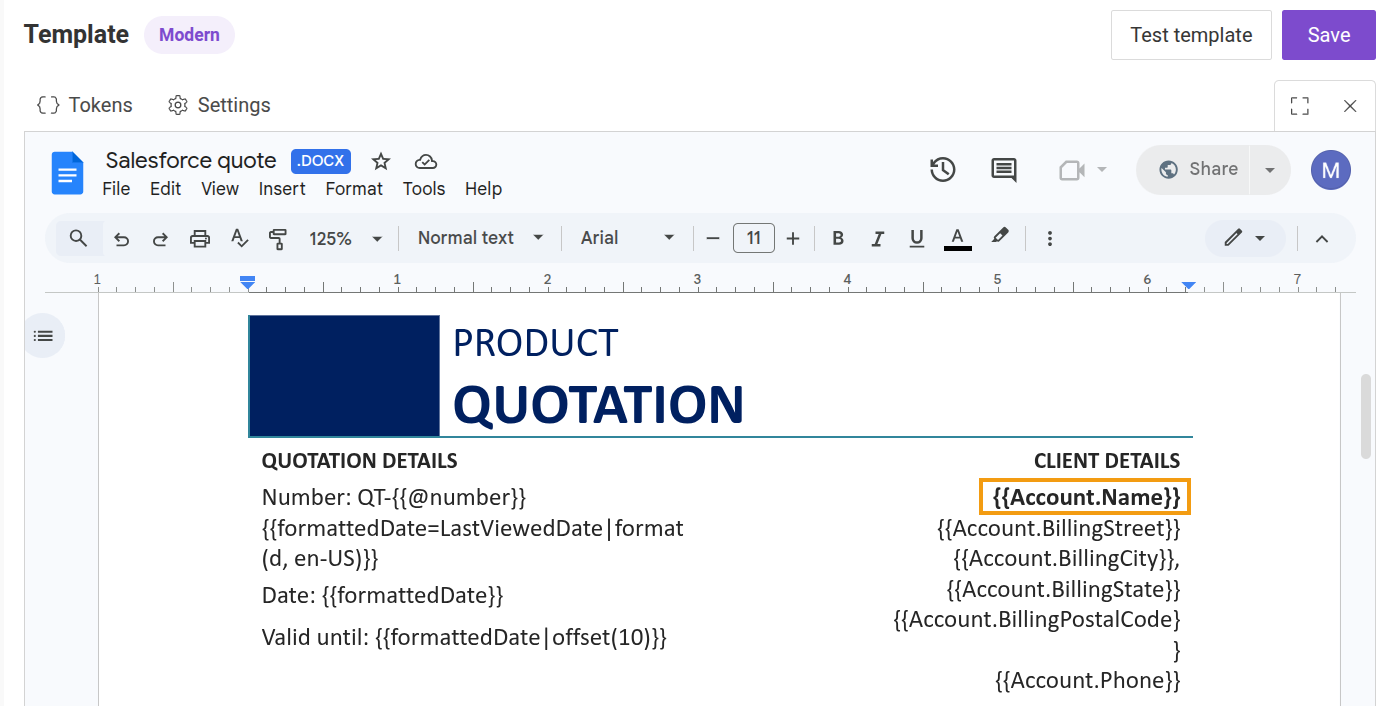Expand the Arial font dropdown
The width and height of the screenshot is (1381, 706).
click(x=628, y=238)
